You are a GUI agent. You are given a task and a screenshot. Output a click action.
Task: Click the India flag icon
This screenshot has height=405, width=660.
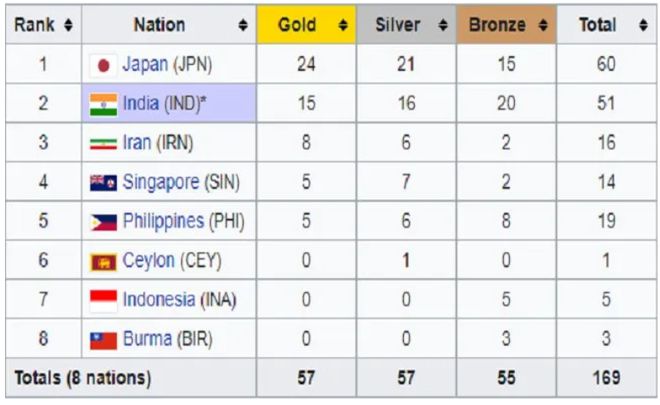103,104
